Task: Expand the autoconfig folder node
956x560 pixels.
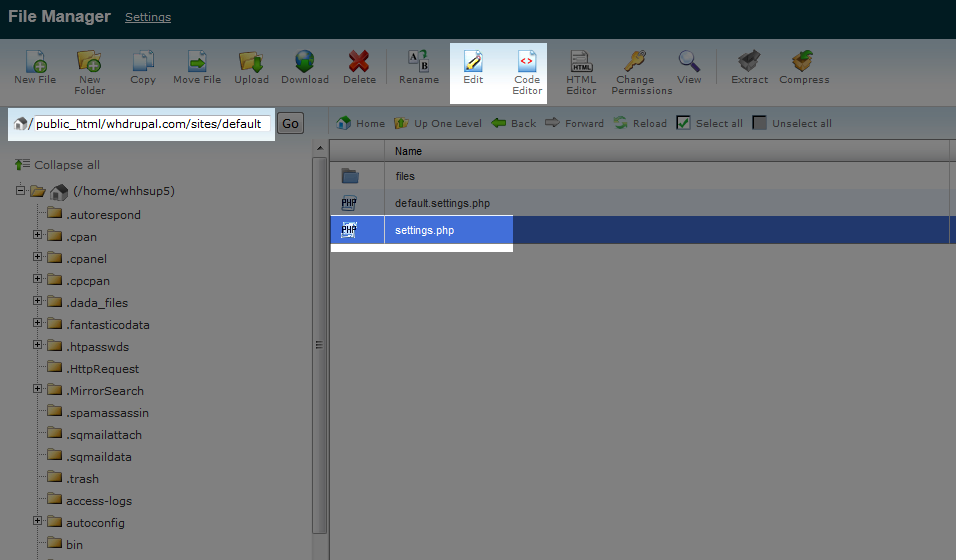Action: click(x=38, y=521)
